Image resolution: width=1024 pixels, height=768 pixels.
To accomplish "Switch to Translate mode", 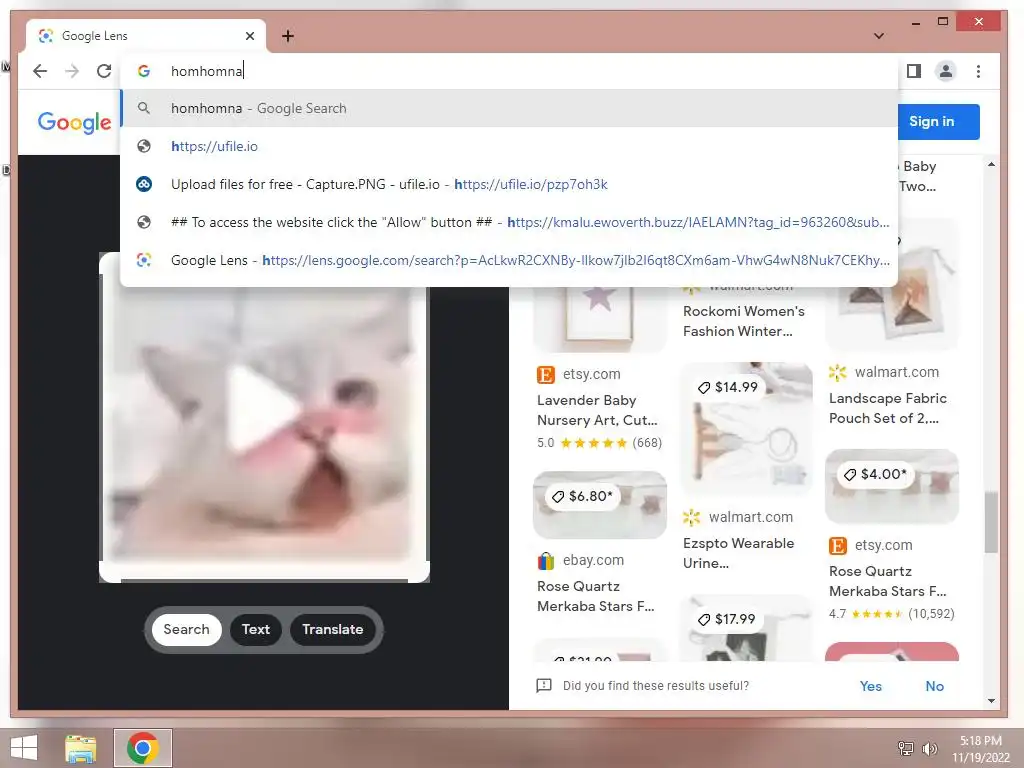I will [x=332, y=630].
